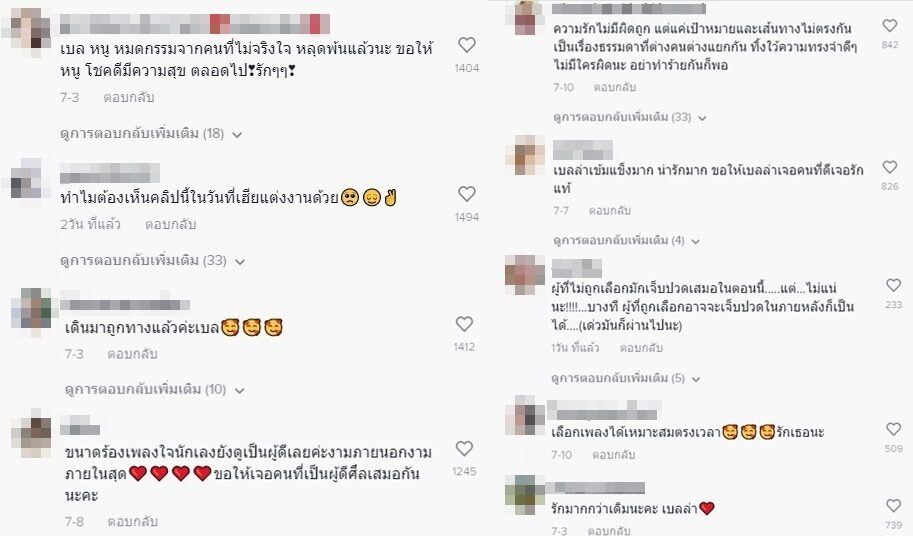Like the comment with 826 likes
Screen dimensions: 913x536
tap(890, 167)
